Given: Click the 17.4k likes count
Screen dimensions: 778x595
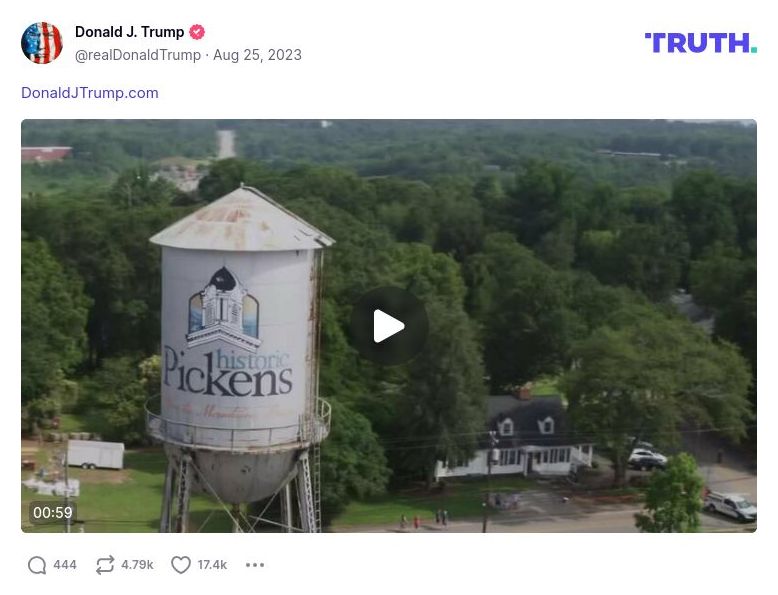Looking at the screenshot, I should (212, 565).
